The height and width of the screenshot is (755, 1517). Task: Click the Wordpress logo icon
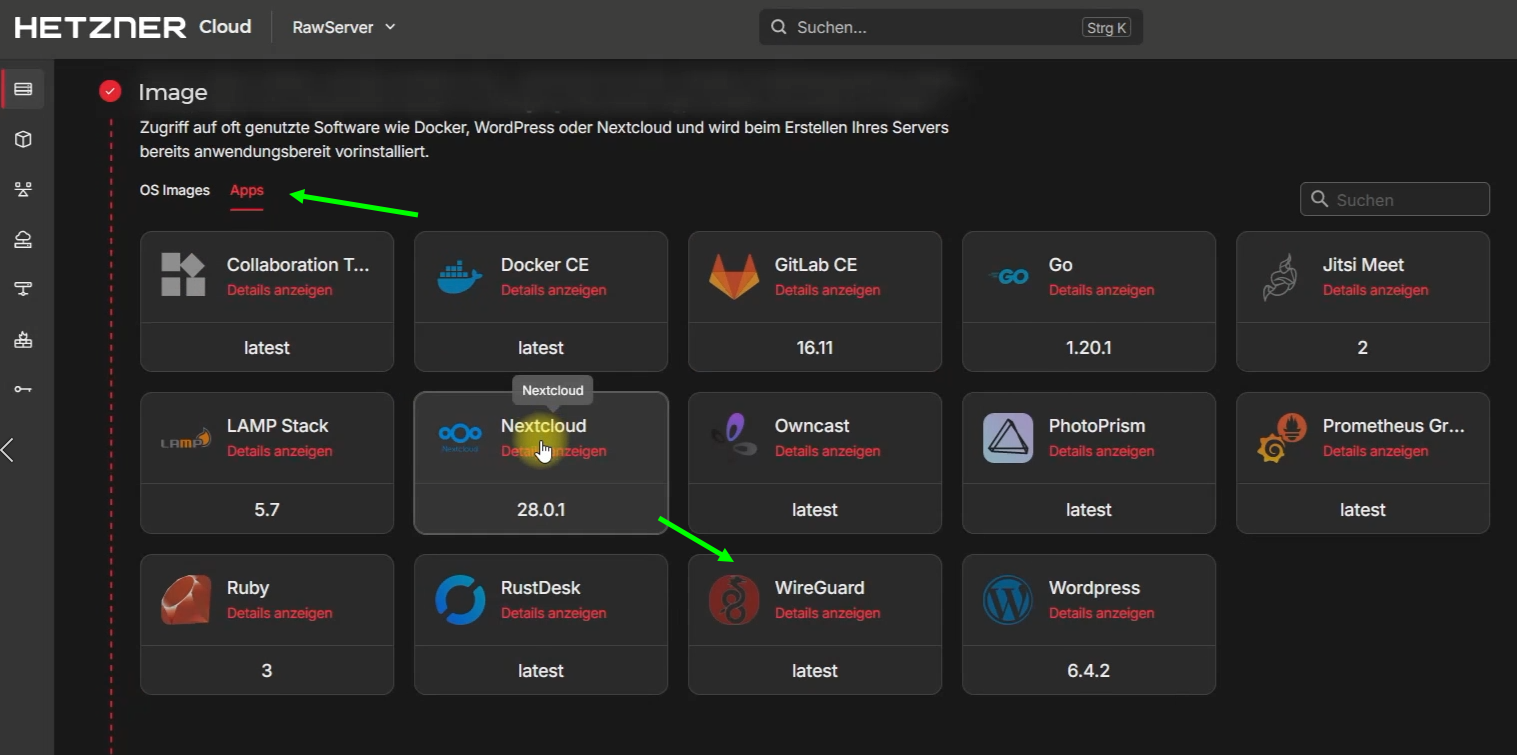coord(1007,600)
